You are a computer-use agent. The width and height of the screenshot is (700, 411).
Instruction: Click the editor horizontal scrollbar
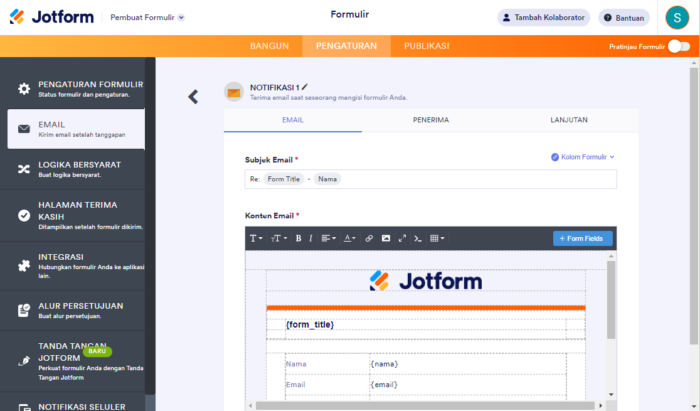(x=425, y=406)
